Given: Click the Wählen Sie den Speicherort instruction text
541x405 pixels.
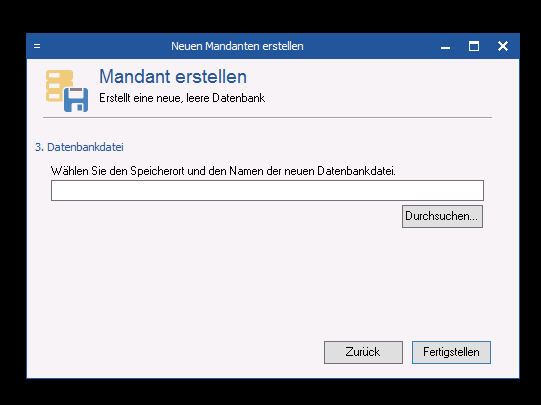Looking at the screenshot, I should pos(223,171).
